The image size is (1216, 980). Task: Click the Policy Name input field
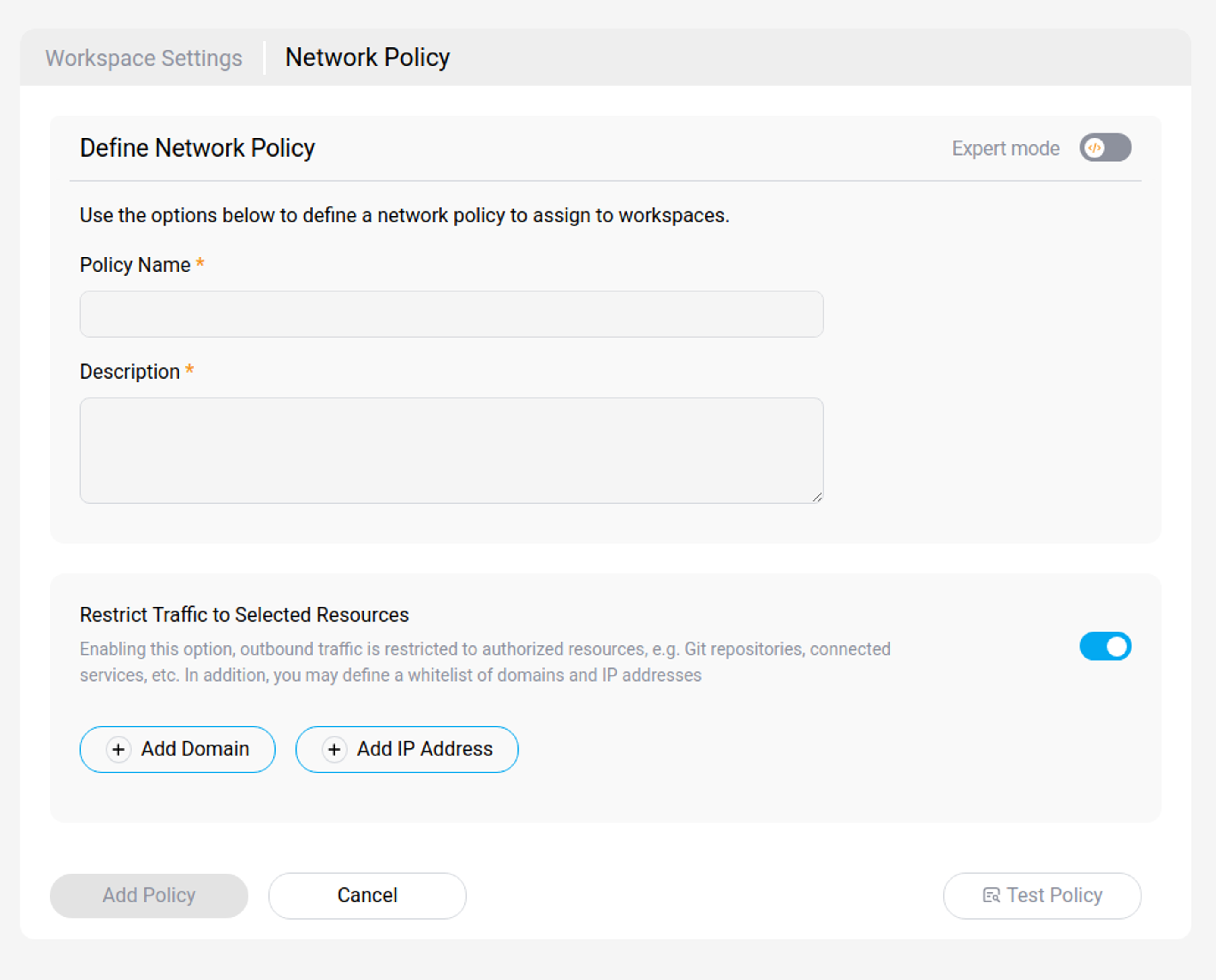coord(451,314)
